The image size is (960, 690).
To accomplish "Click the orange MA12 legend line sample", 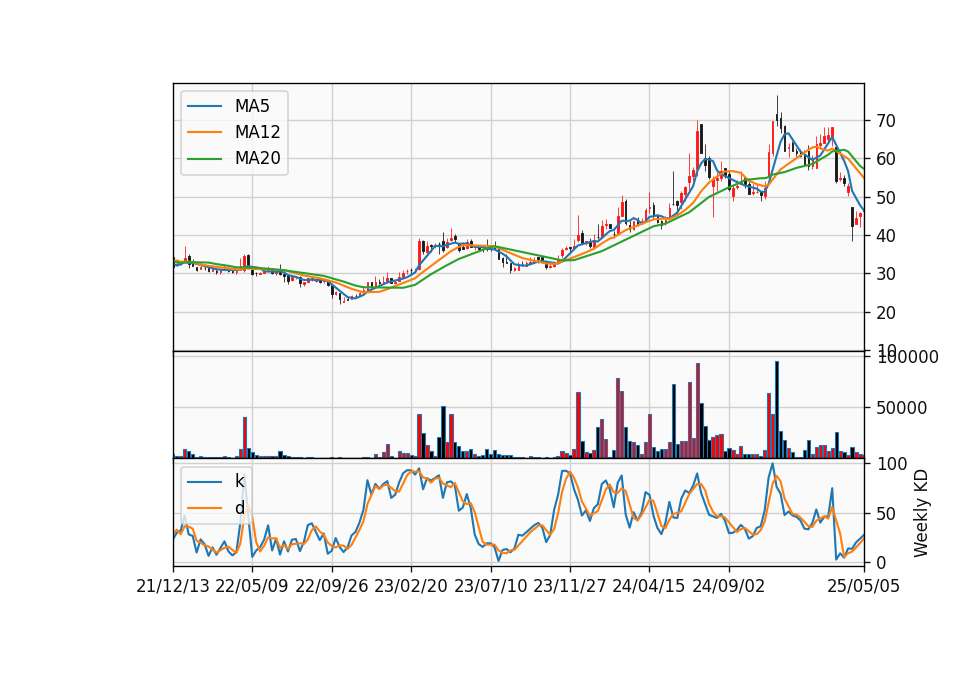I will (204, 132).
